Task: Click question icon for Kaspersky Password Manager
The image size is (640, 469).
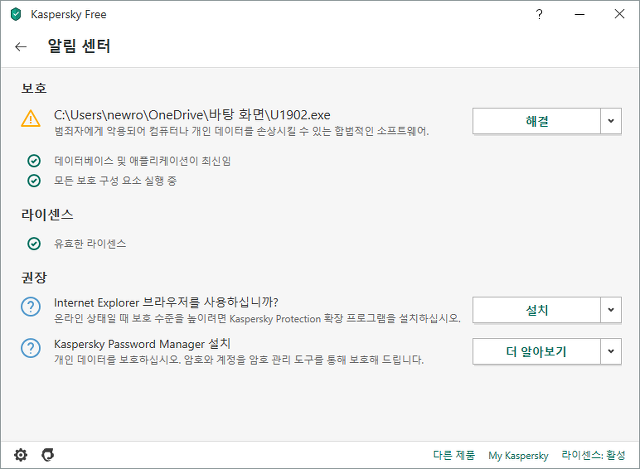Action: [x=31, y=348]
